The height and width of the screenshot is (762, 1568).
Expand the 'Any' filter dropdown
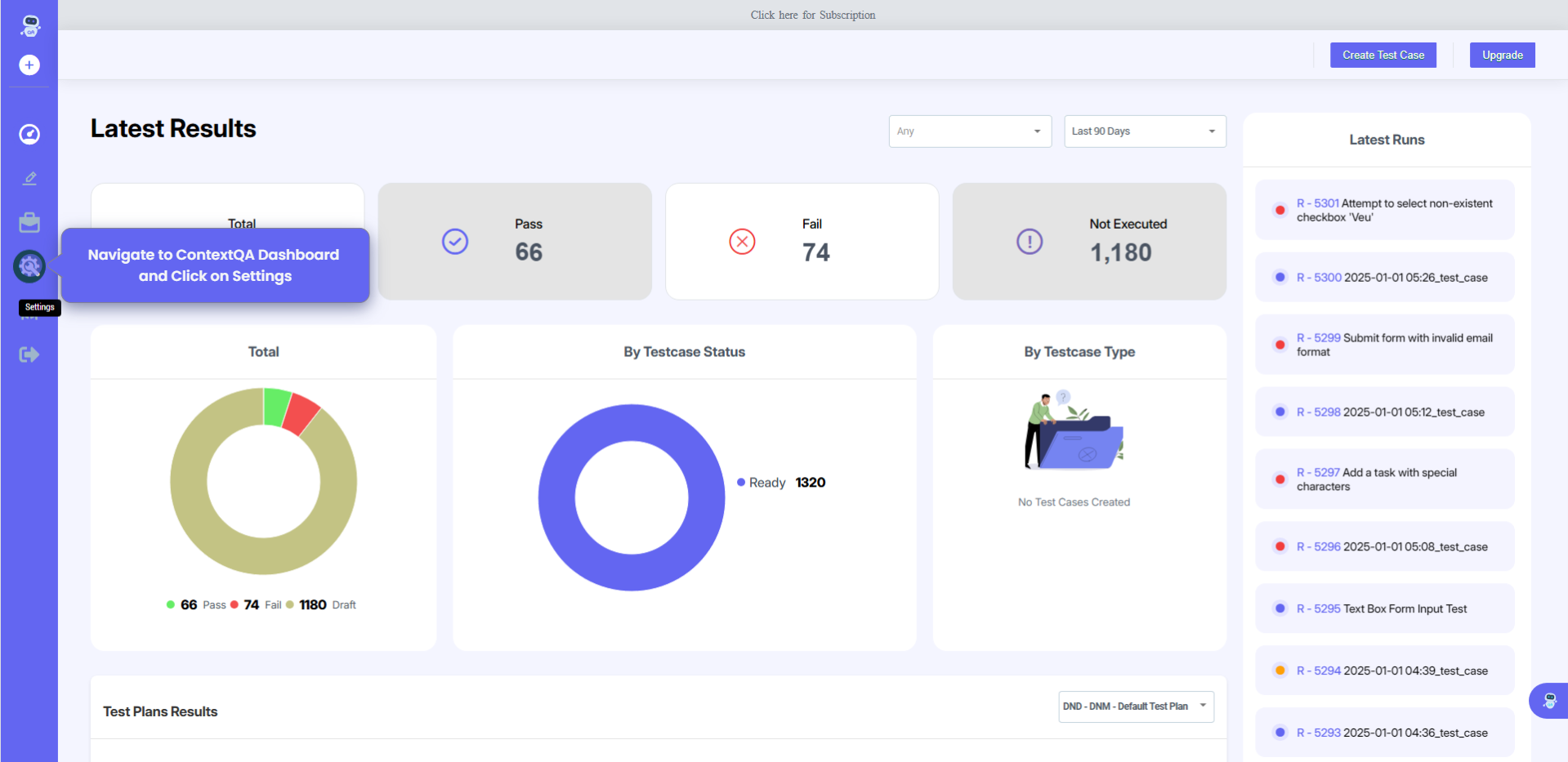(969, 131)
